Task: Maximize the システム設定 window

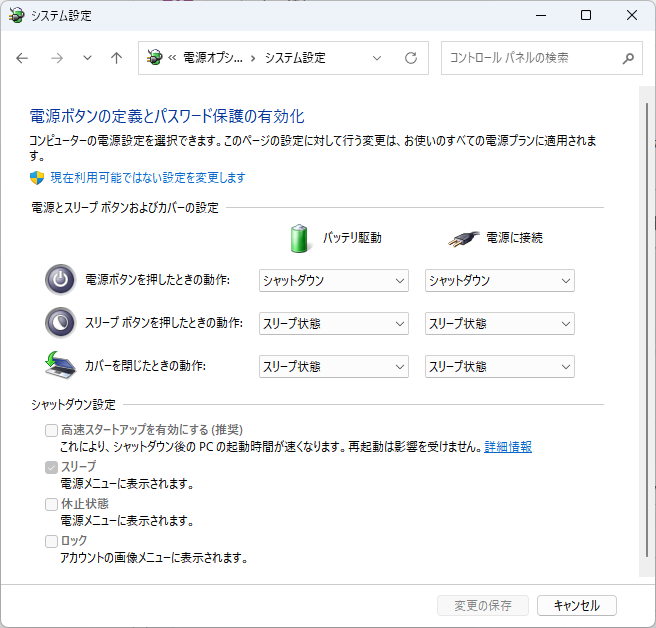Action: [x=586, y=15]
